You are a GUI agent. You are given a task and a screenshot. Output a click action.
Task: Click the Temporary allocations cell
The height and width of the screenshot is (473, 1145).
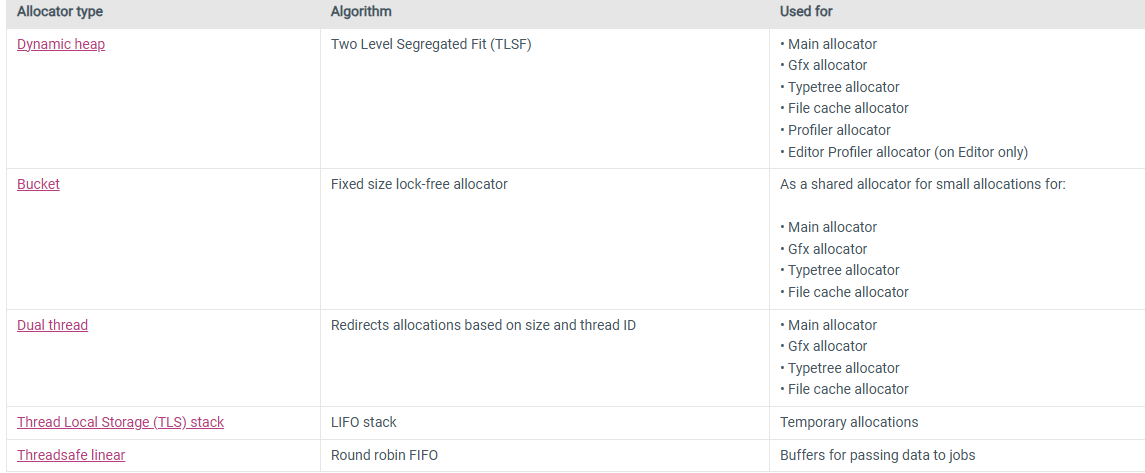pos(849,422)
